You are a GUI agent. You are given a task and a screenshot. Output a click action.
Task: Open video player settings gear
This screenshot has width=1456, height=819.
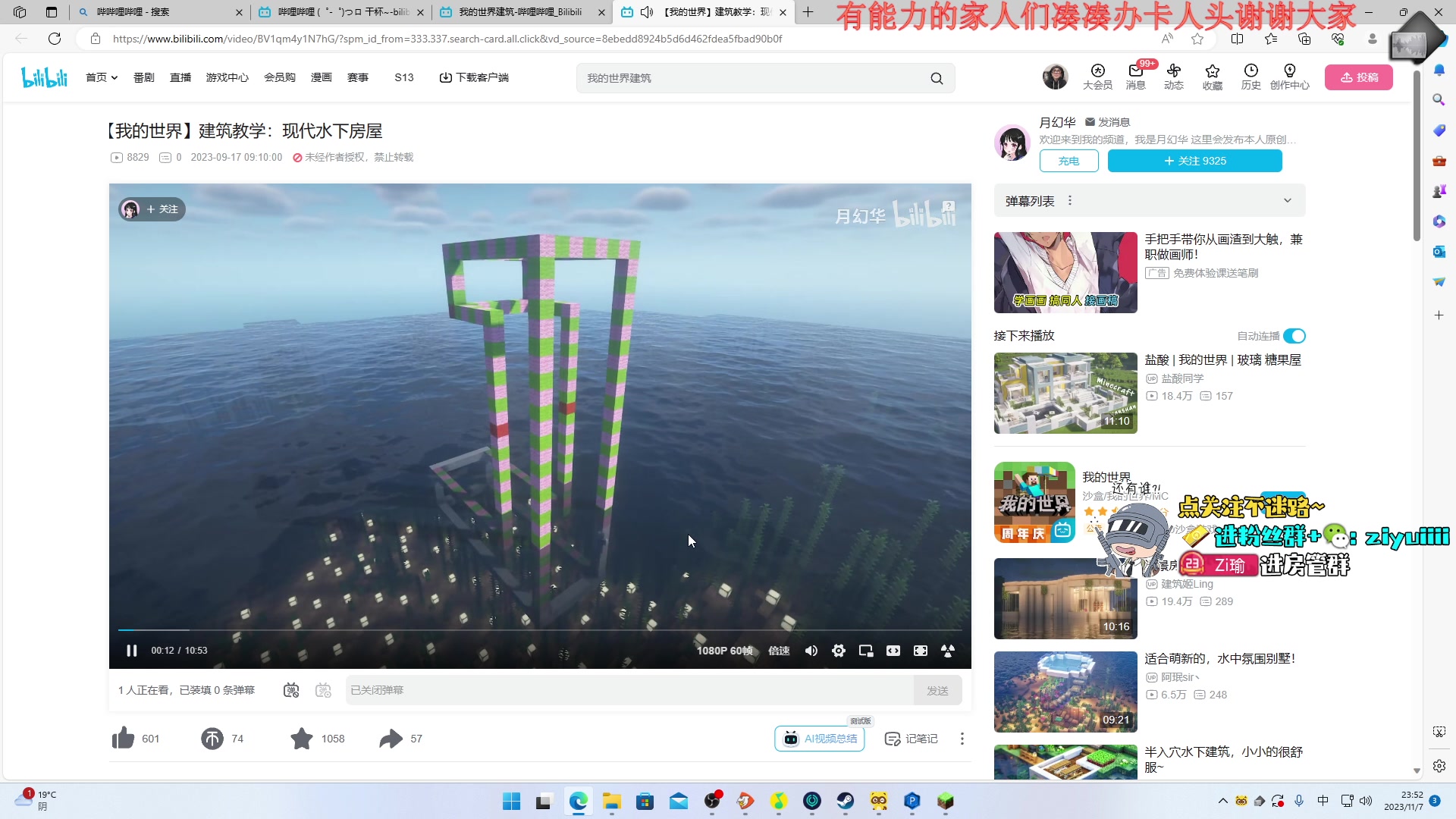839,651
